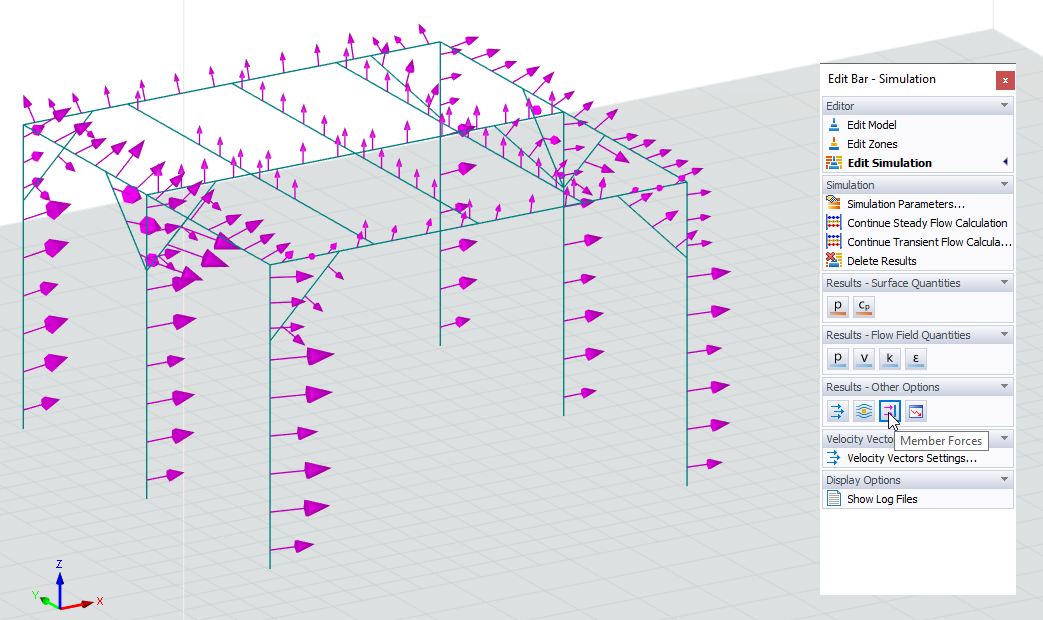Image resolution: width=1043 pixels, height=620 pixels.
Task: Click the Member Forces tooltip
Action: (x=941, y=440)
